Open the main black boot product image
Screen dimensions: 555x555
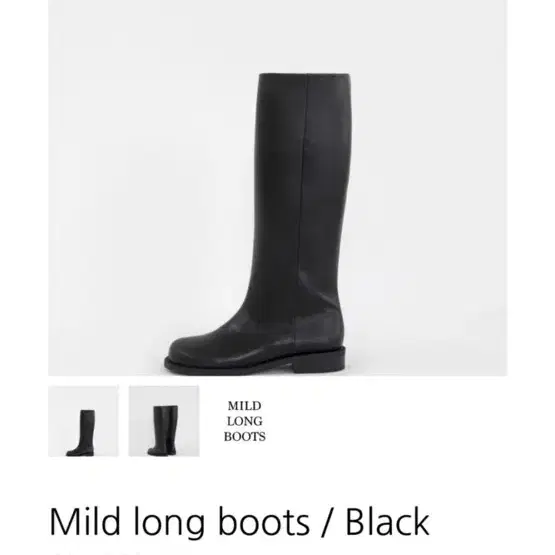(x=278, y=188)
